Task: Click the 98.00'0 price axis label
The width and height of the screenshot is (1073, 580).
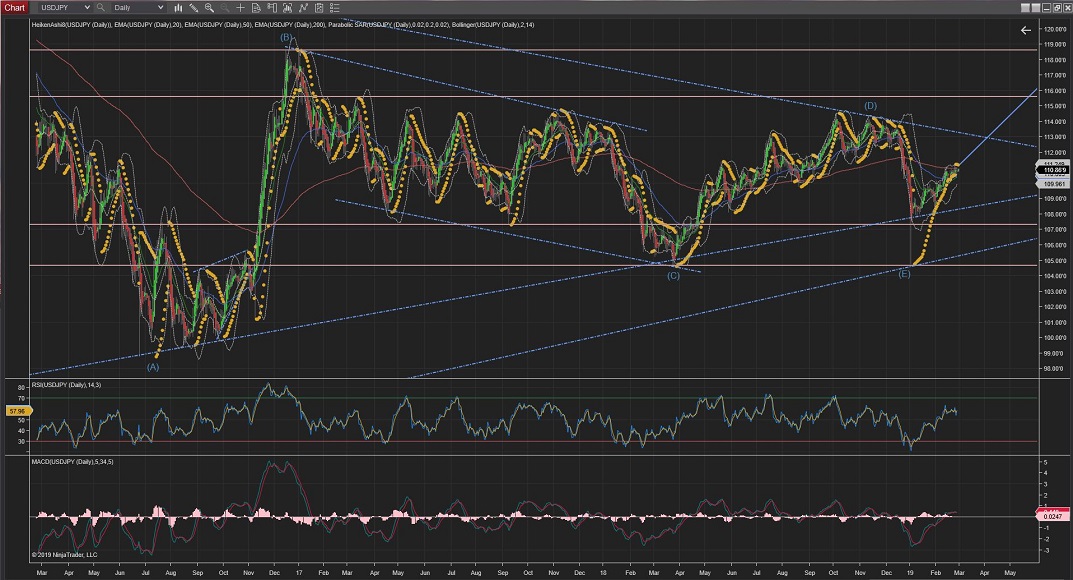Action: point(1055,369)
